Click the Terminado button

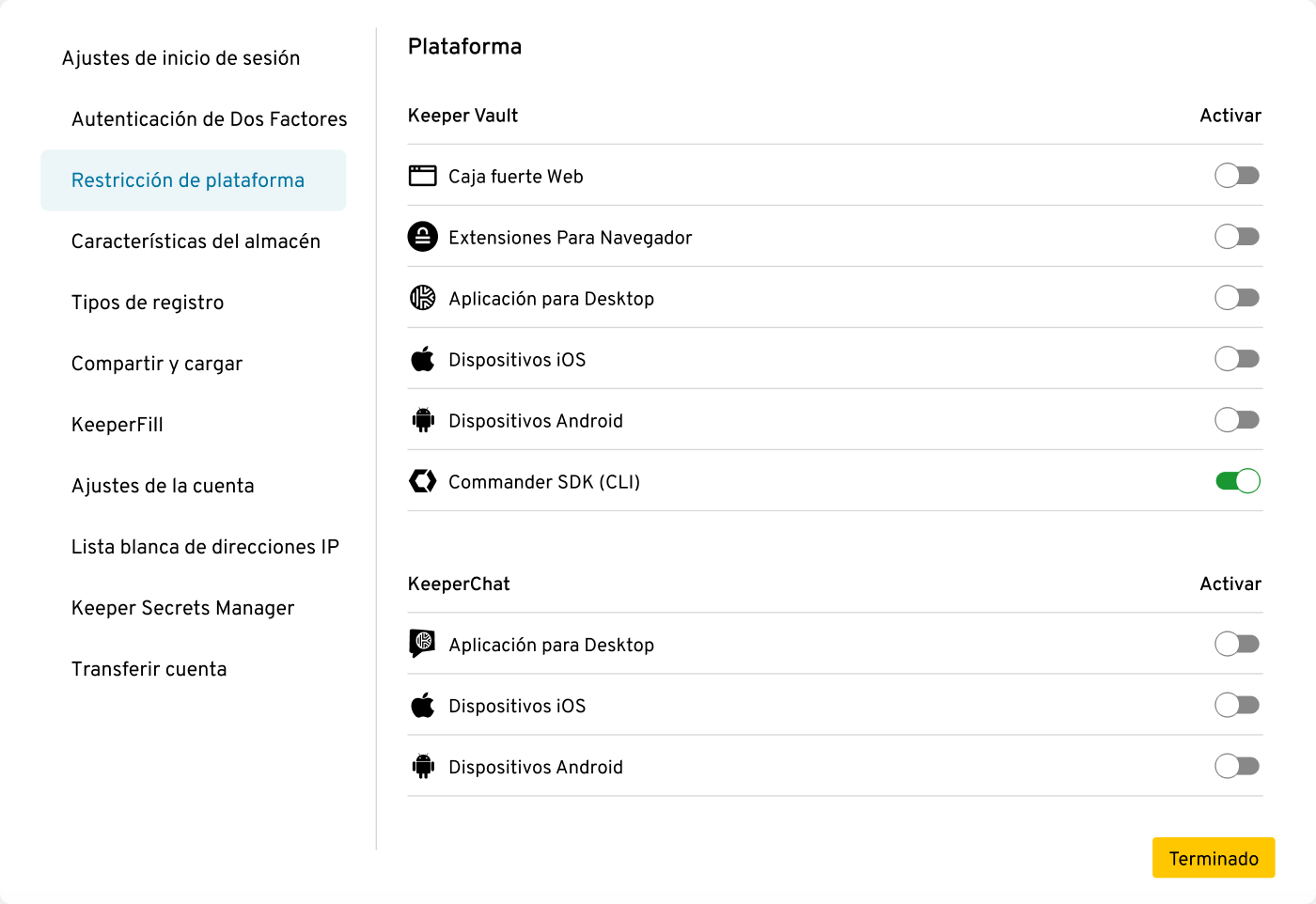[1214, 858]
